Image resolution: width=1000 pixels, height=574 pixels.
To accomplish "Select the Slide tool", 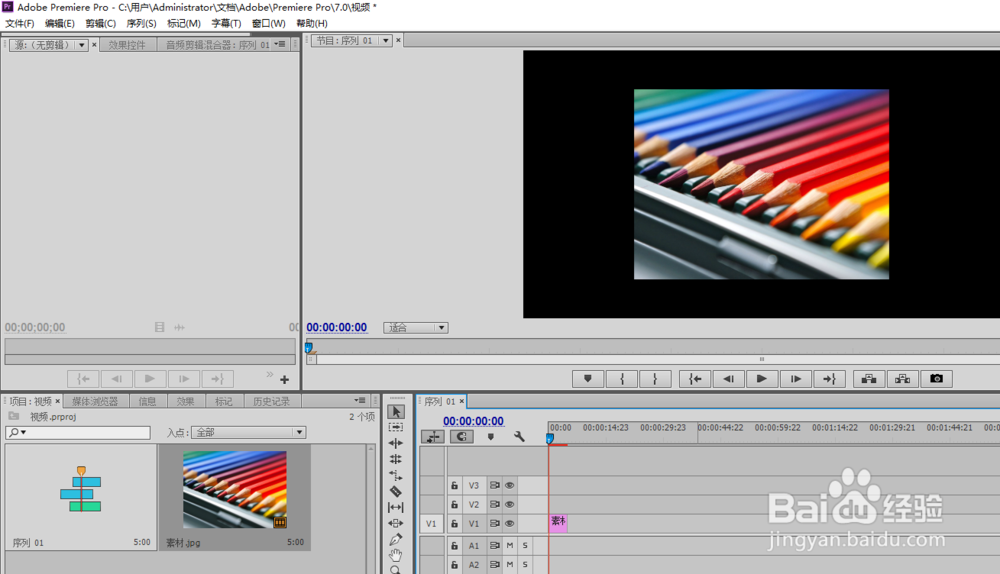I will pyautogui.click(x=395, y=523).
